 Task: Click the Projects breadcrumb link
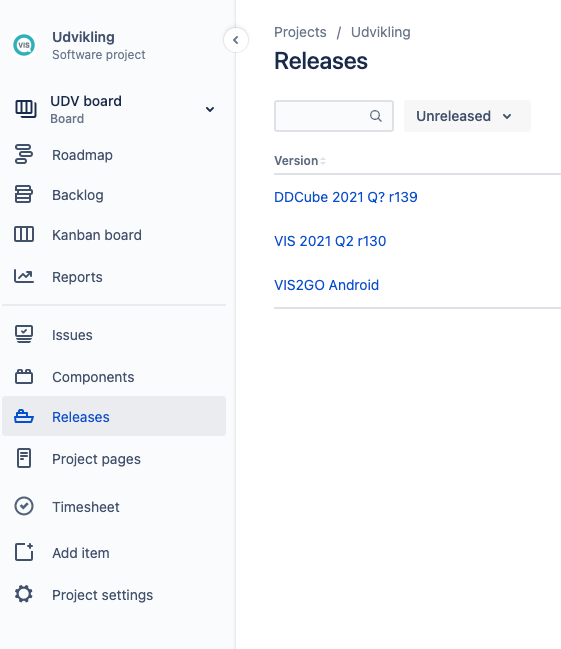coord(300,32)
